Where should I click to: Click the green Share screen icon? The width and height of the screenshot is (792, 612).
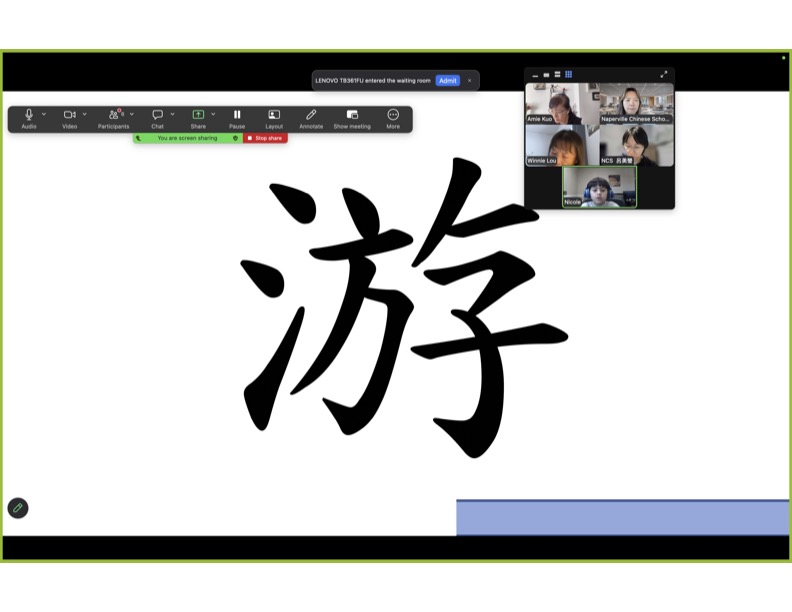tap(198, 115)
